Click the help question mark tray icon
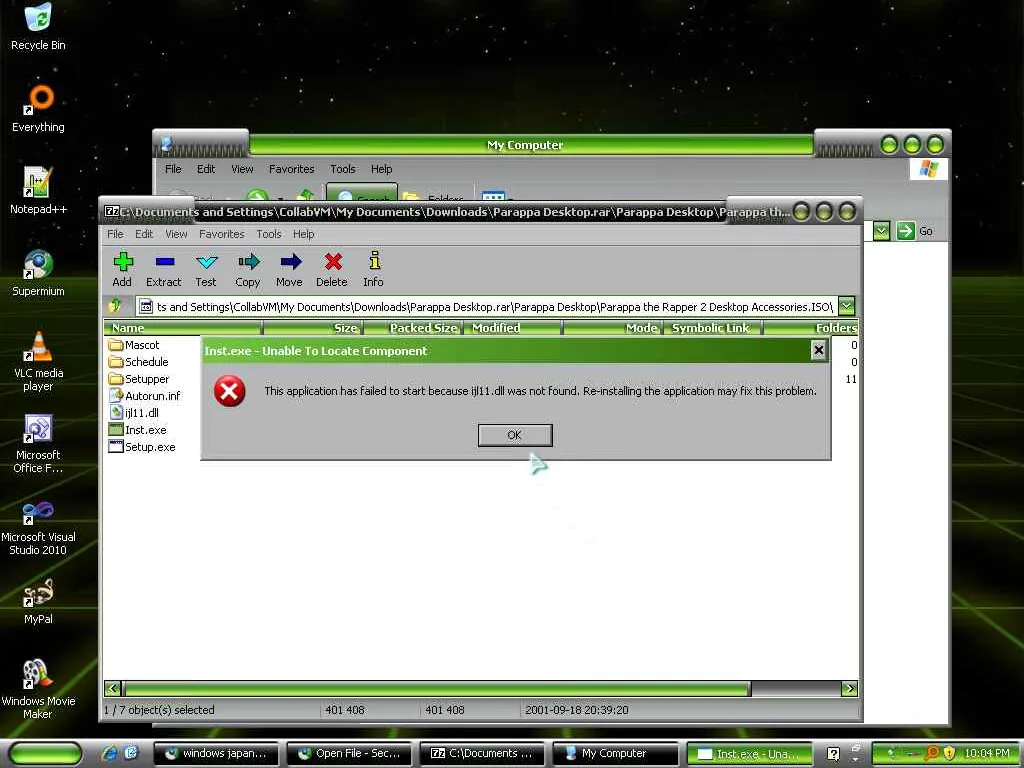This screenshot has height=768, width=1024. pyautogui.click(x=833, y=754)
